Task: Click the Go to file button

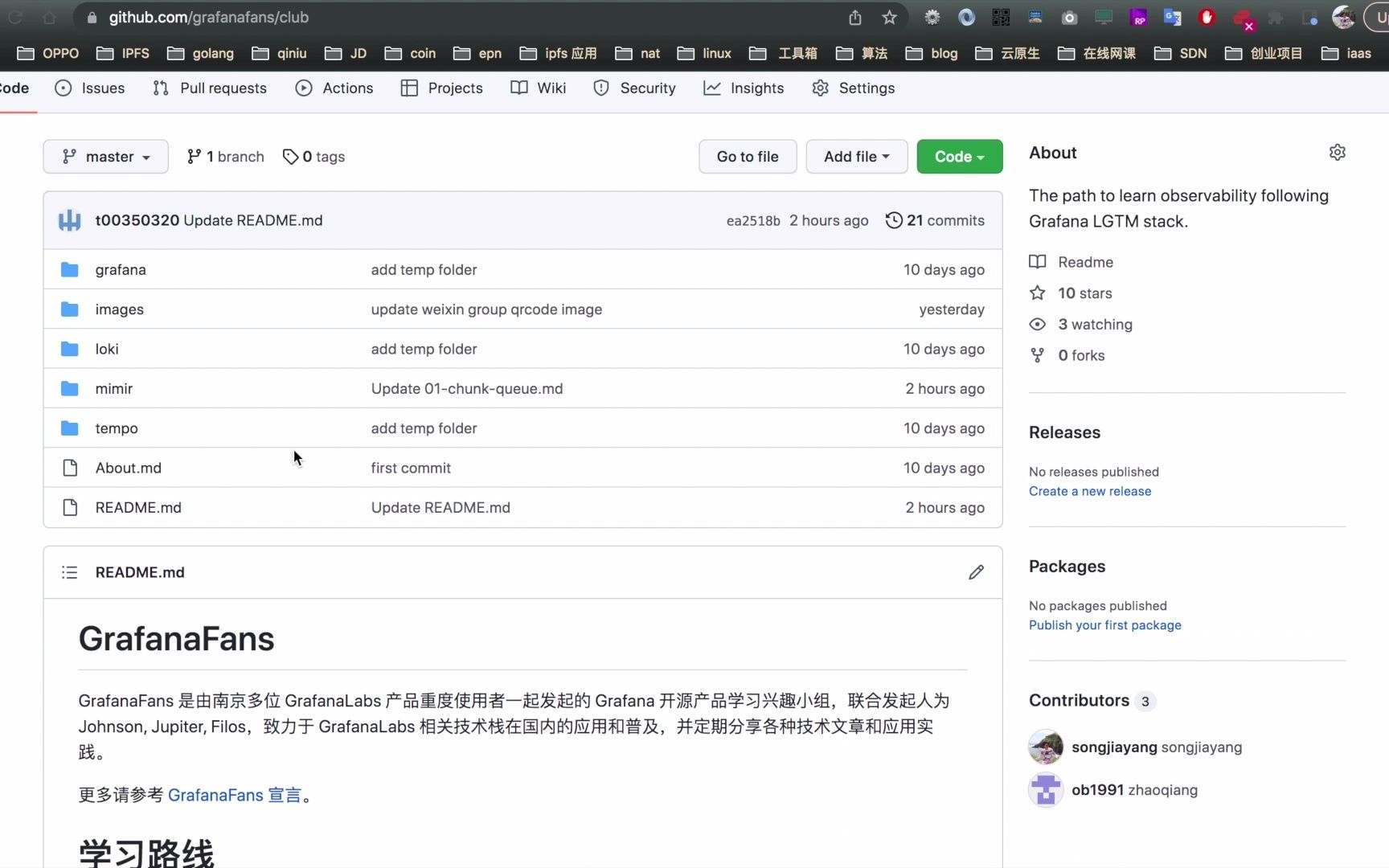Action: click(748, 157)
